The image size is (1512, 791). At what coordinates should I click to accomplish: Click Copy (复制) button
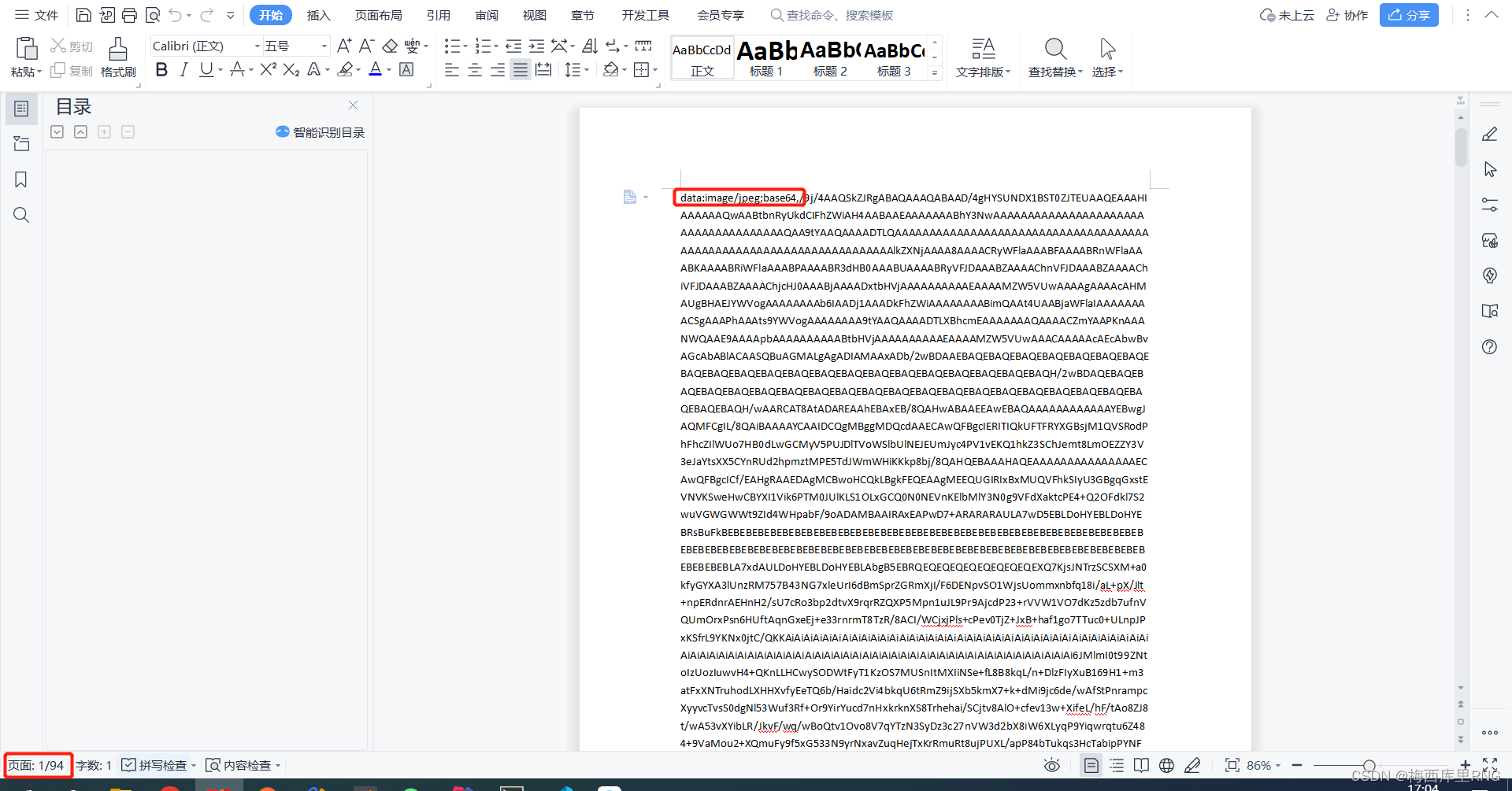[x=72, y=71]
